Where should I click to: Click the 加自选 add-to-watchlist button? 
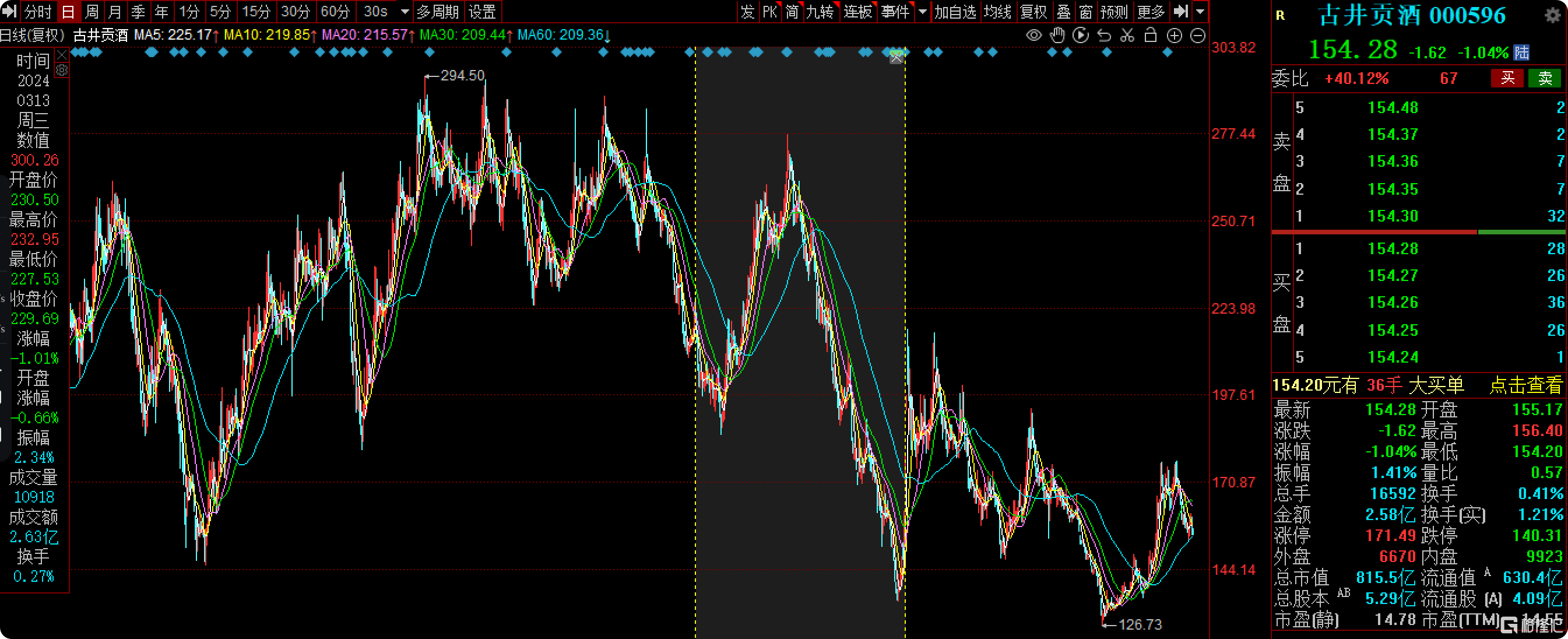(954, 12)
